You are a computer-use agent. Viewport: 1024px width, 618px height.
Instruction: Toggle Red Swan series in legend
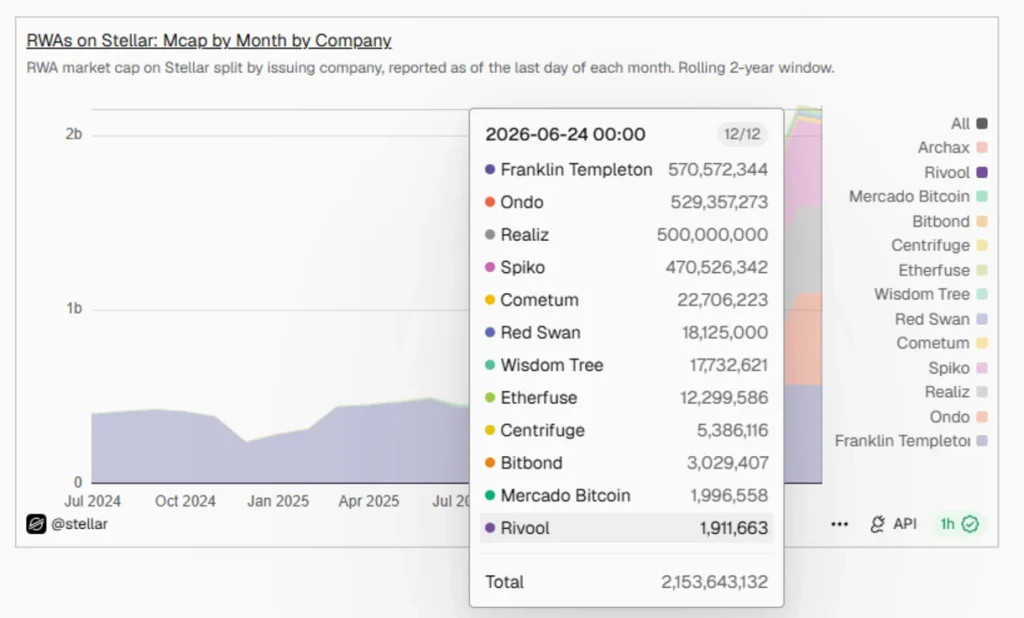click(x=940, y=319)
